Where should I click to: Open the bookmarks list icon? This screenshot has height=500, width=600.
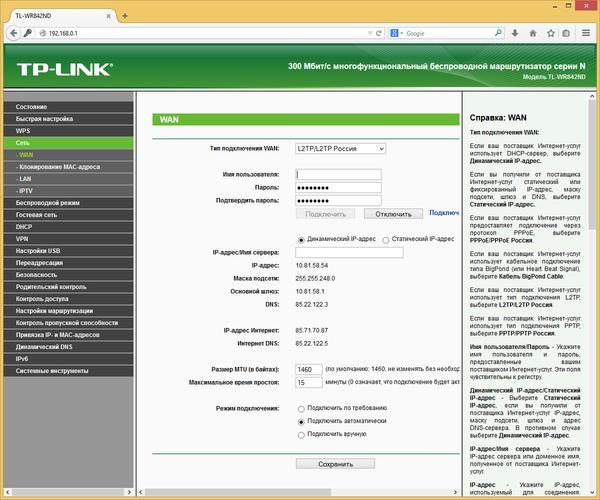(566, 33)
